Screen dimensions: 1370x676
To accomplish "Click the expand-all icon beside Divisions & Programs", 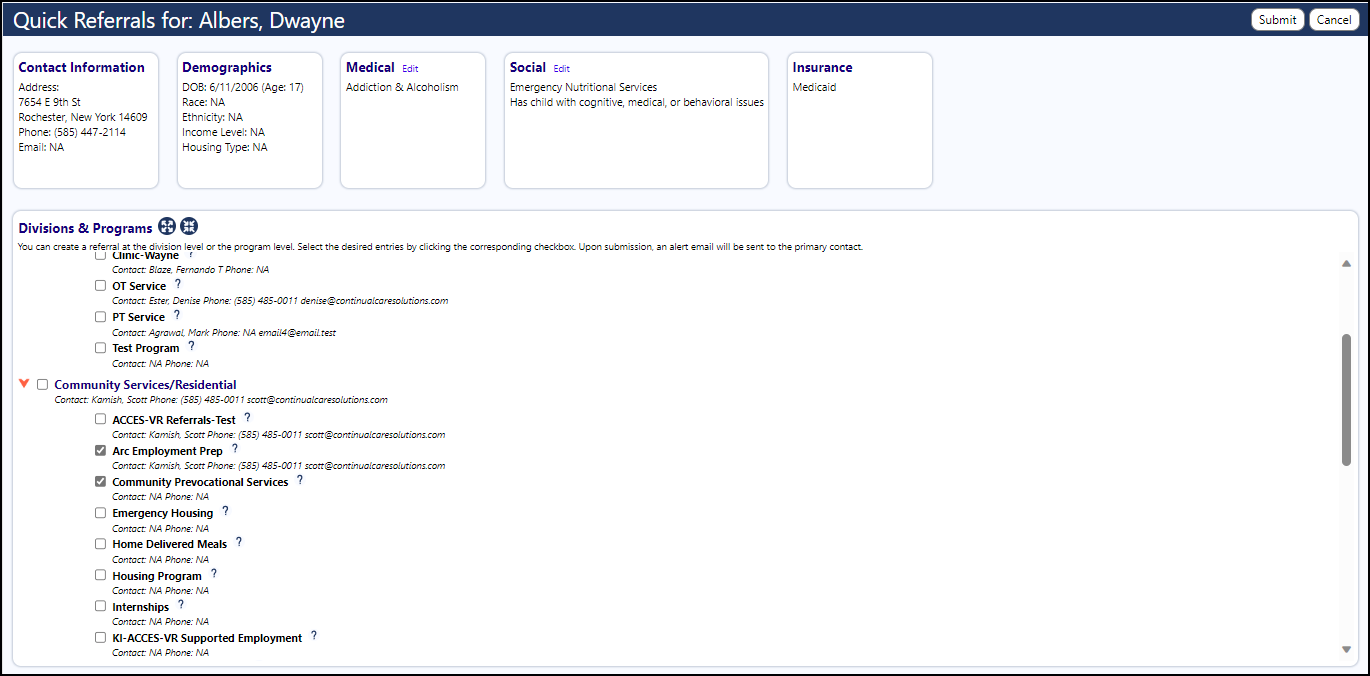I will [x=167, y=227].
